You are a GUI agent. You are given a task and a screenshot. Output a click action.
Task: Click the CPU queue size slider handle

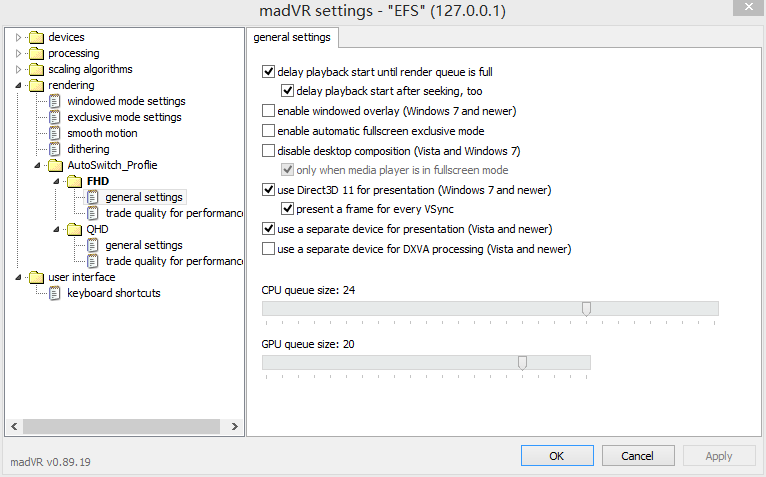[x=586, y=309]
